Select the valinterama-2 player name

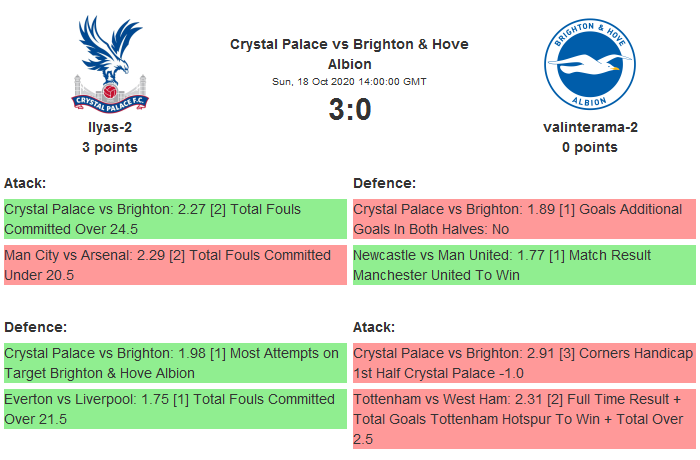[589, 127]
